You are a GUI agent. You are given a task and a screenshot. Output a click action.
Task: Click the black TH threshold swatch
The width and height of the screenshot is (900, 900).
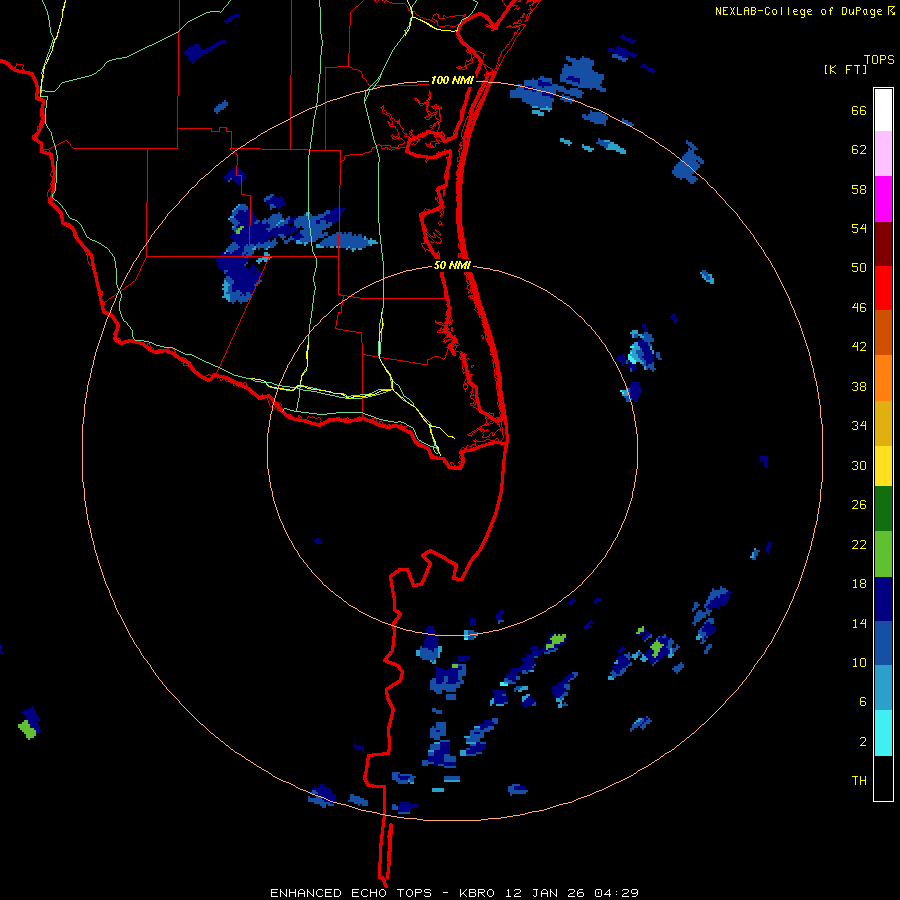(x=883, y=778)
